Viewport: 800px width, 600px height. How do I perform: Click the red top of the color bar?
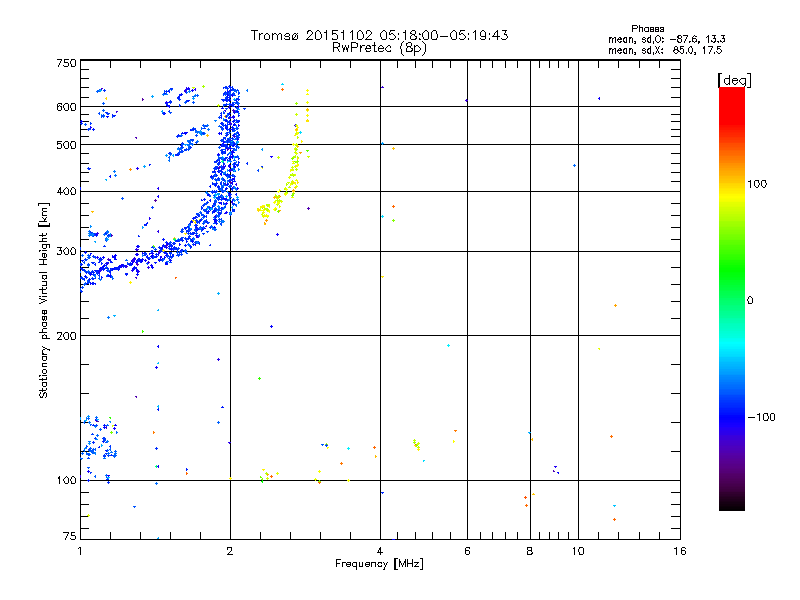[732, 97]
